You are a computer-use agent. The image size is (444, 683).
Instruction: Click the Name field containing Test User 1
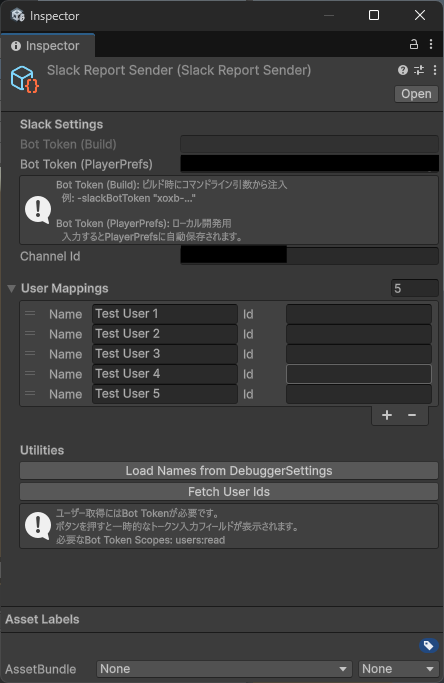pyautogui.click(x=165, y=314)
